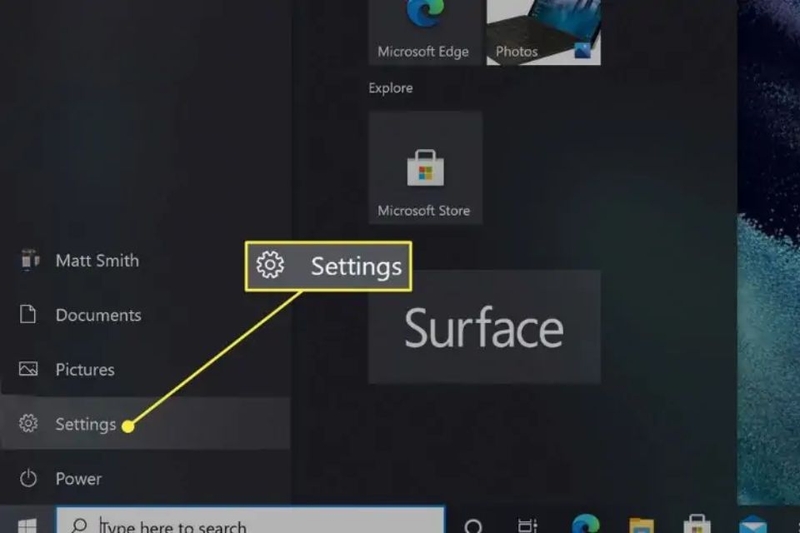Click the Pictures landscape icon
This screenshot has width=800, height=533.
tap(28, 369)
